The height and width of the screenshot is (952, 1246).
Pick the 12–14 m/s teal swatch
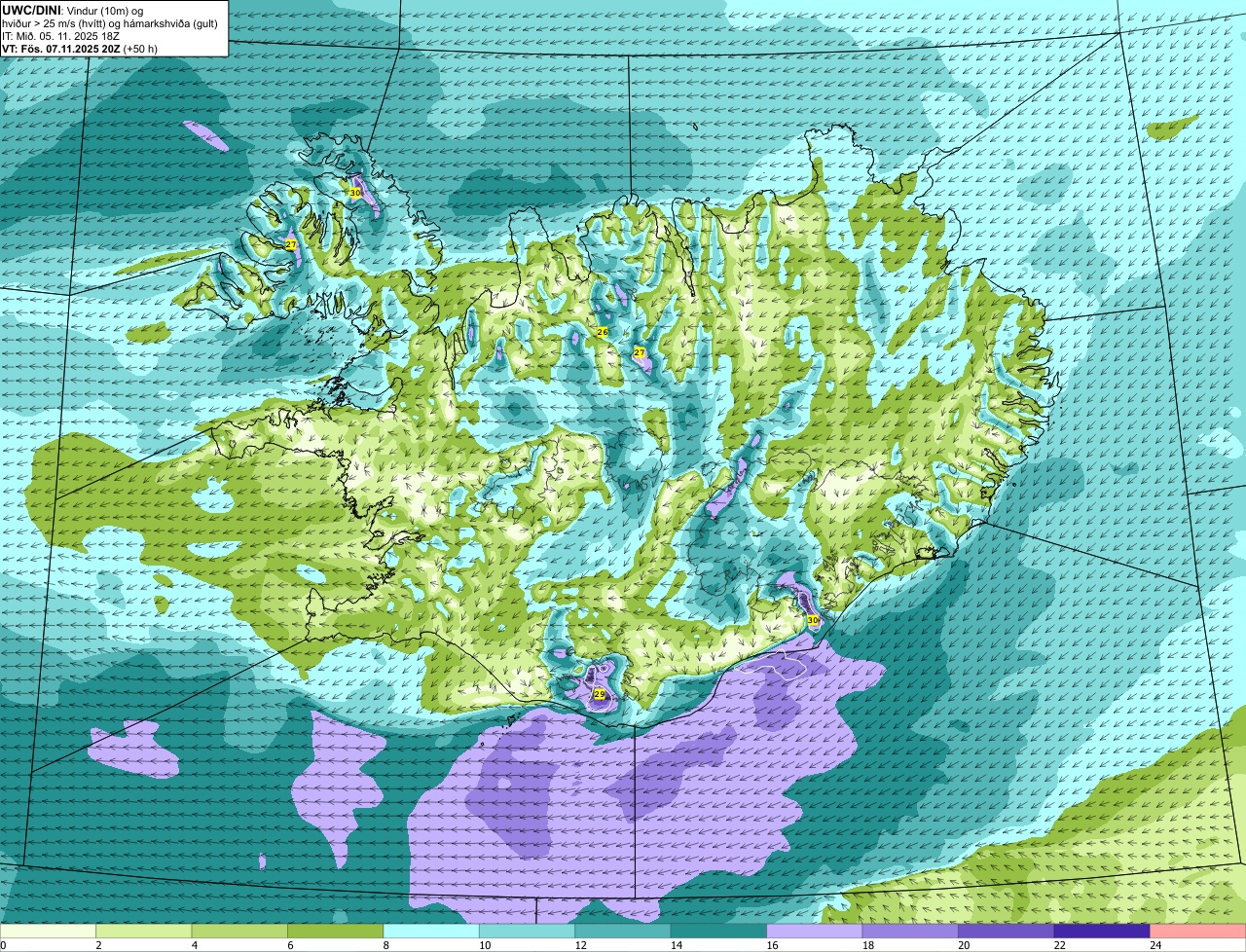623,931
